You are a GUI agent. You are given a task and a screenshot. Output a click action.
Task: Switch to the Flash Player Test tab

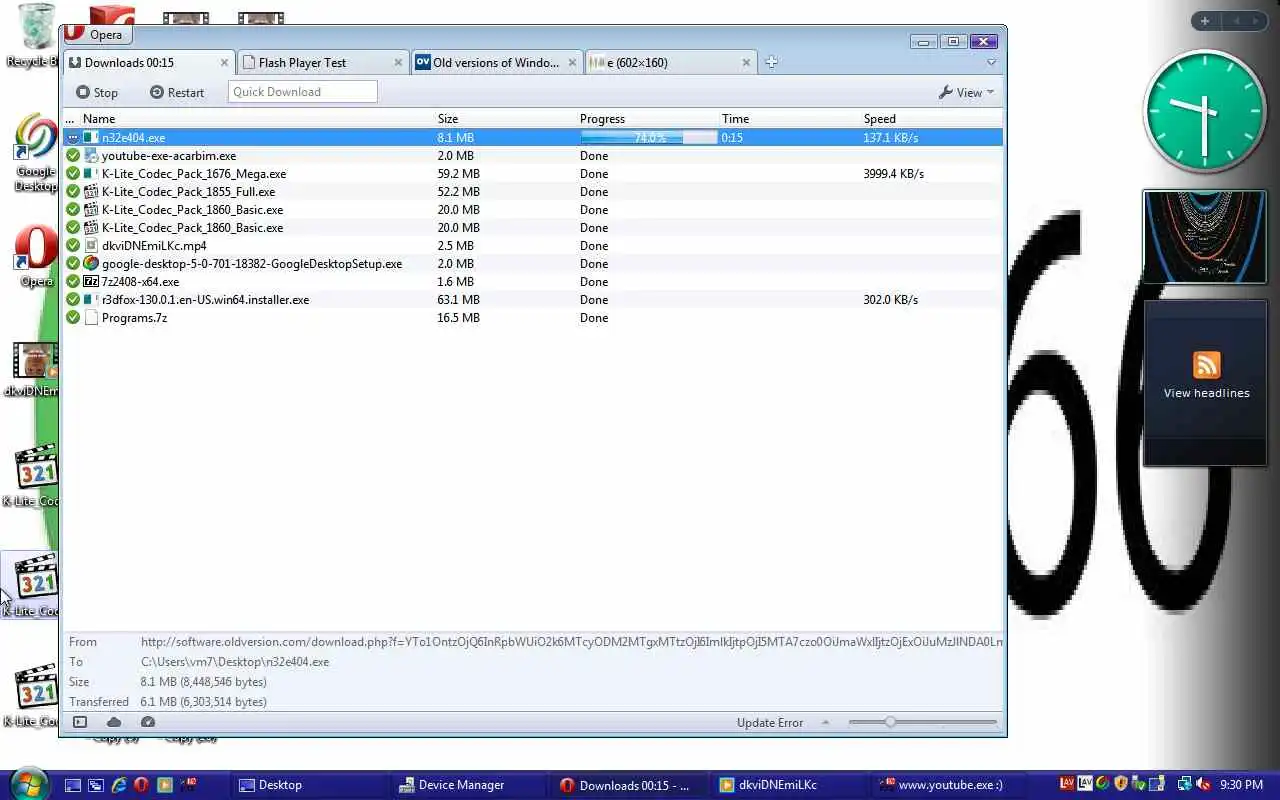coord(323,62)
